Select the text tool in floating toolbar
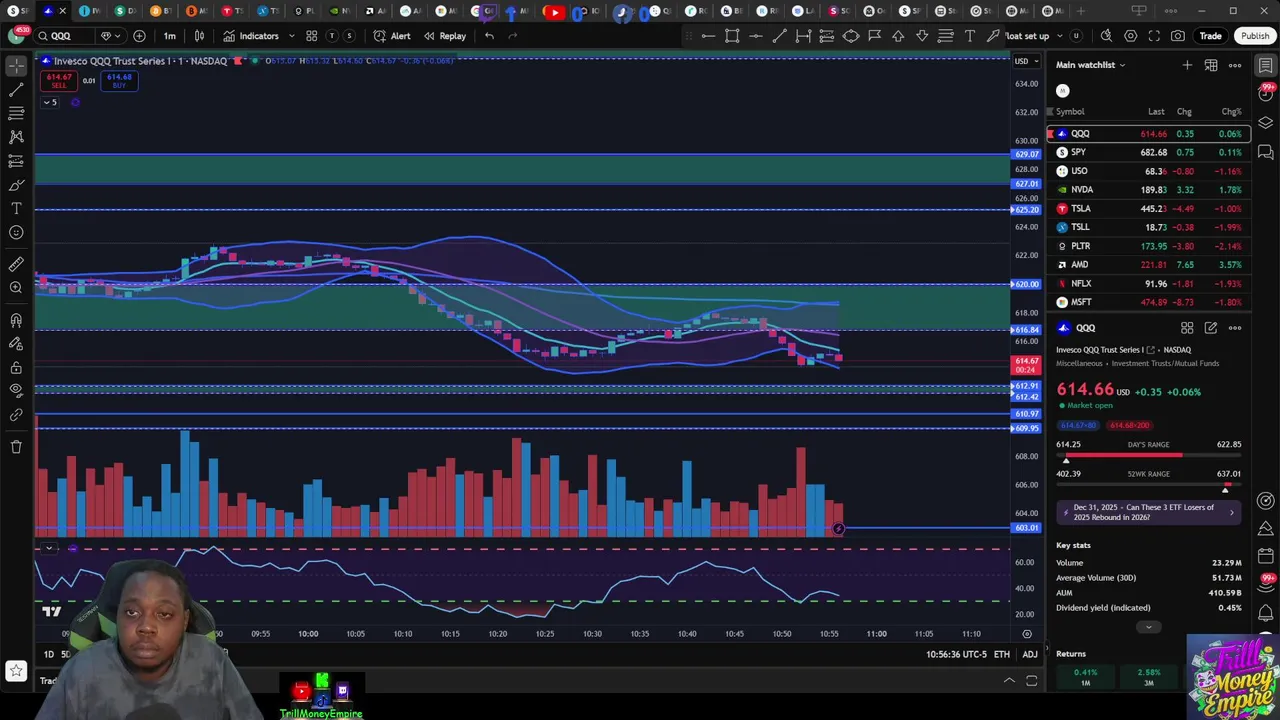The image size is (1280, 720). coord(970,36)
